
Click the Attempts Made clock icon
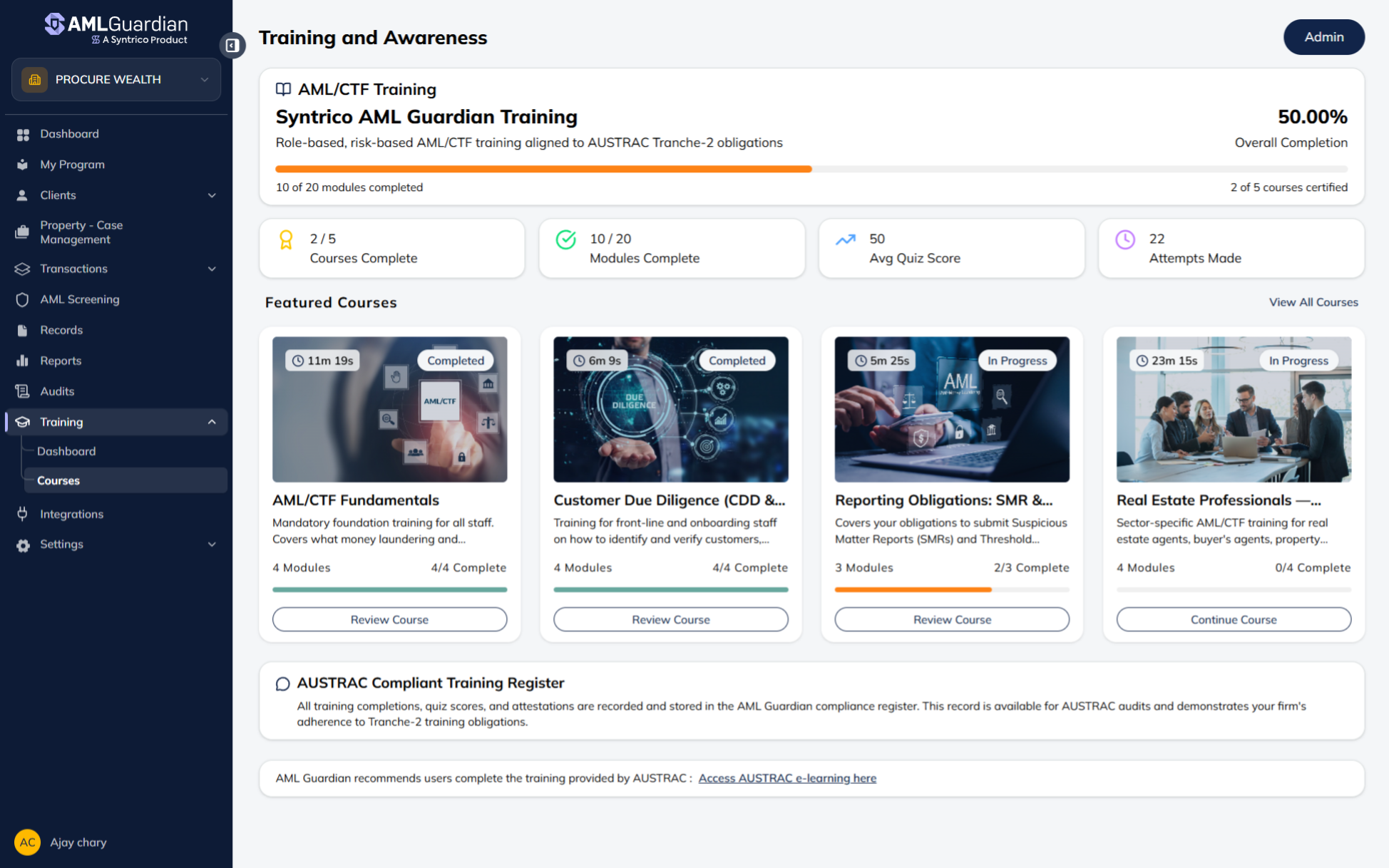point(1125,239)
